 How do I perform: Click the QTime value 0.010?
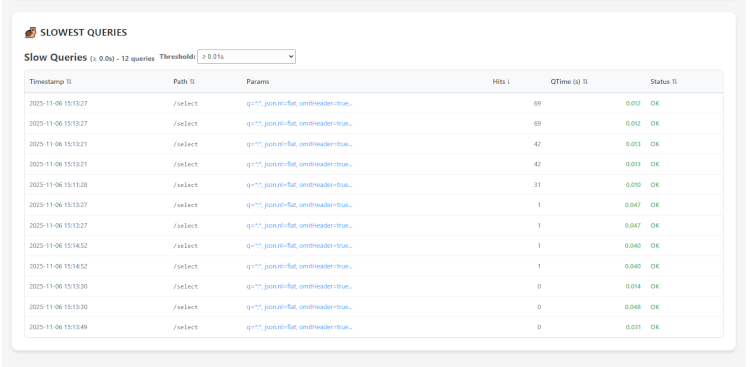[x=633, y=185]
